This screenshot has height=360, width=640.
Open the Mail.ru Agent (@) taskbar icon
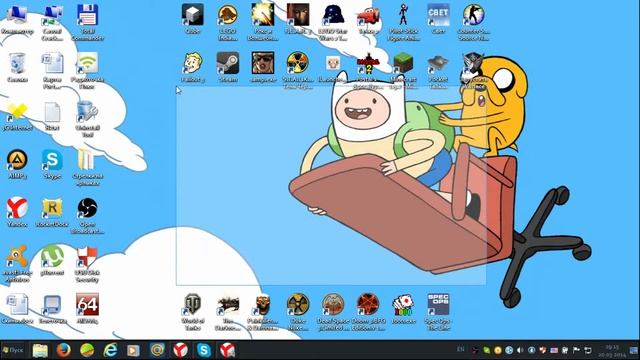[x=157, y=350]
